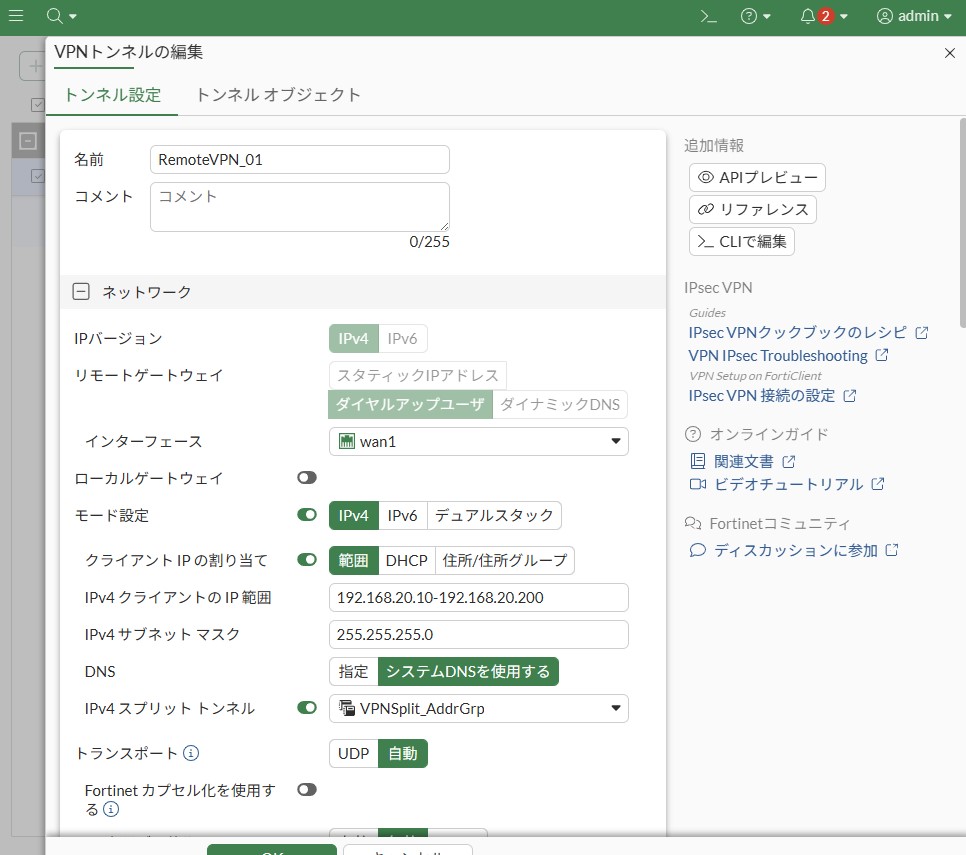Turn off the モード設定 toggle

307,515
